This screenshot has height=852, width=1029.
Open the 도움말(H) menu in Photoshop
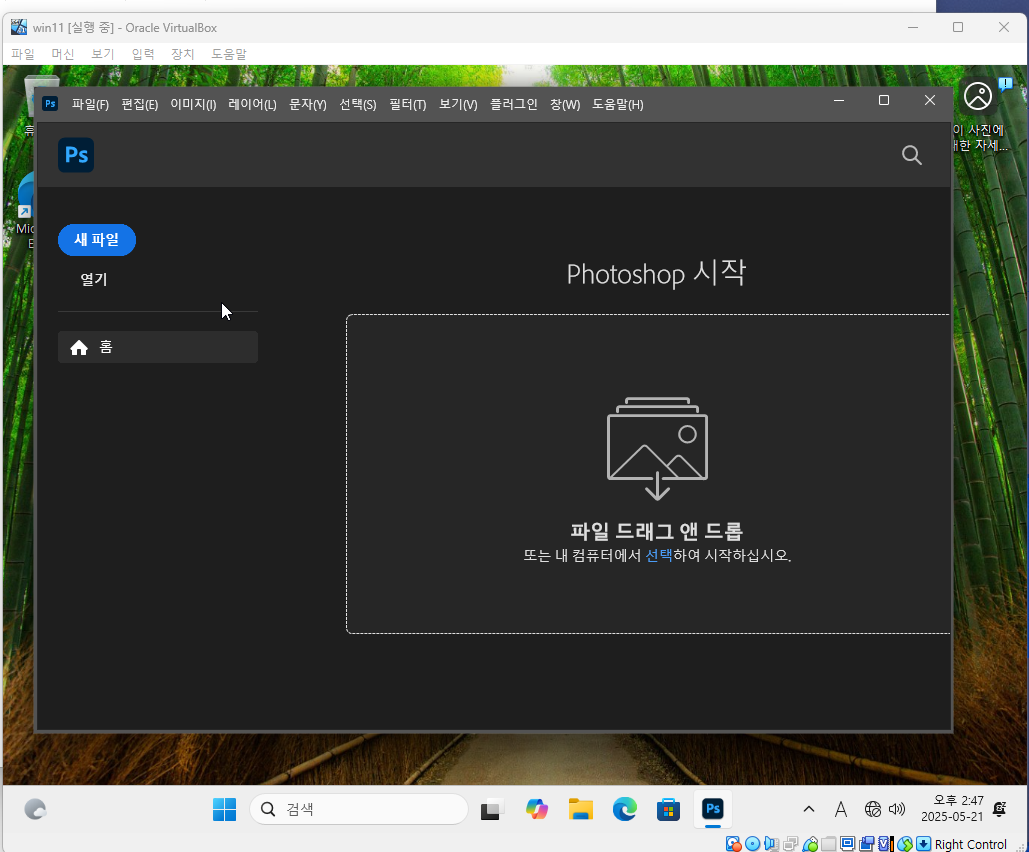618,104
